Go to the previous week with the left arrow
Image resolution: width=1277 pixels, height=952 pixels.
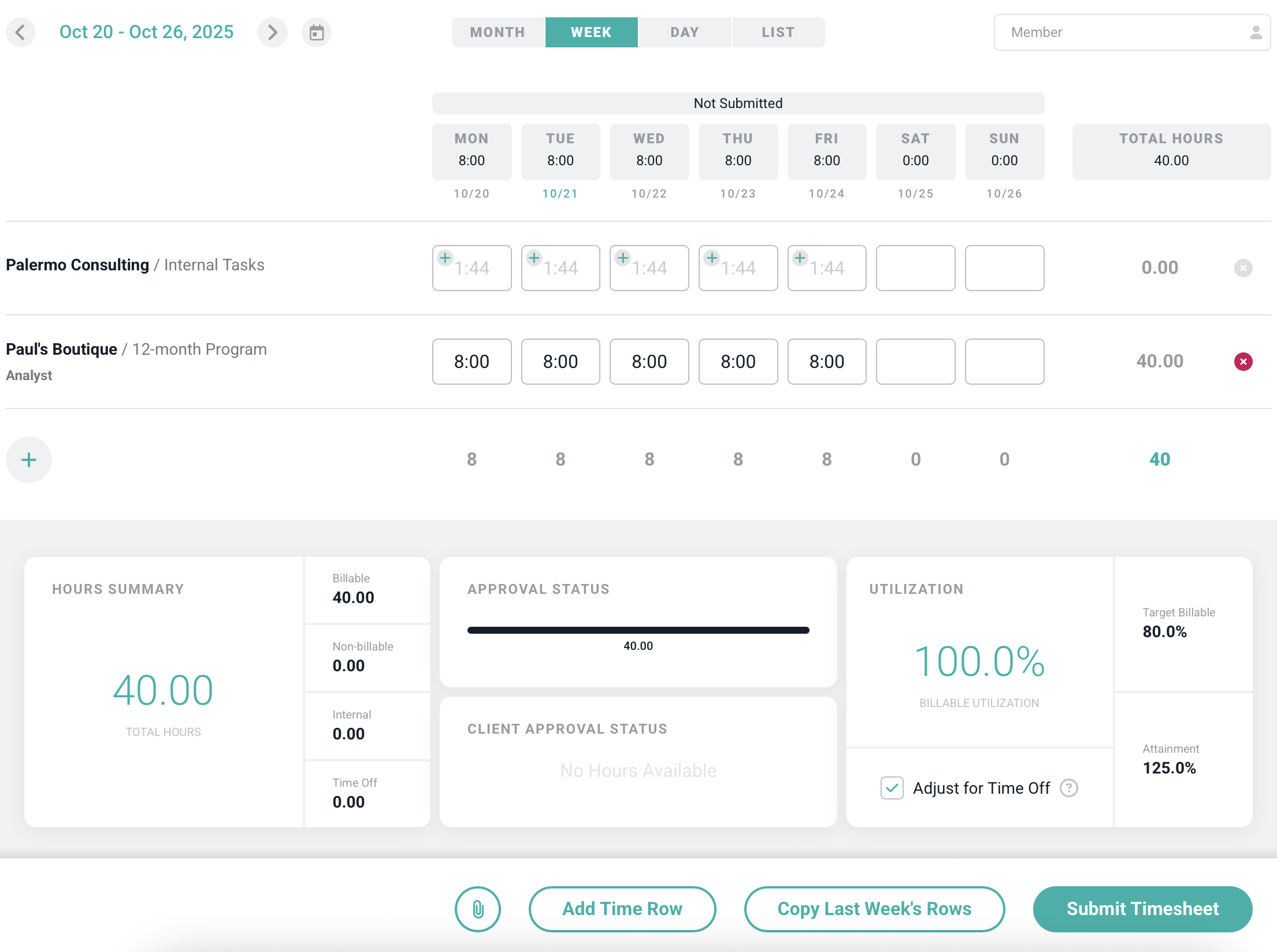21,32
